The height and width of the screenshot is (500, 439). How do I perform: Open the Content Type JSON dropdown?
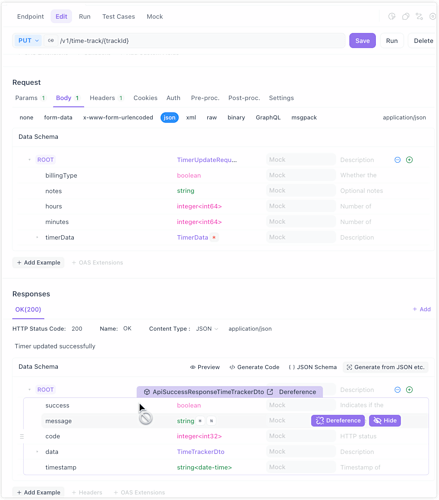point(207,329)
